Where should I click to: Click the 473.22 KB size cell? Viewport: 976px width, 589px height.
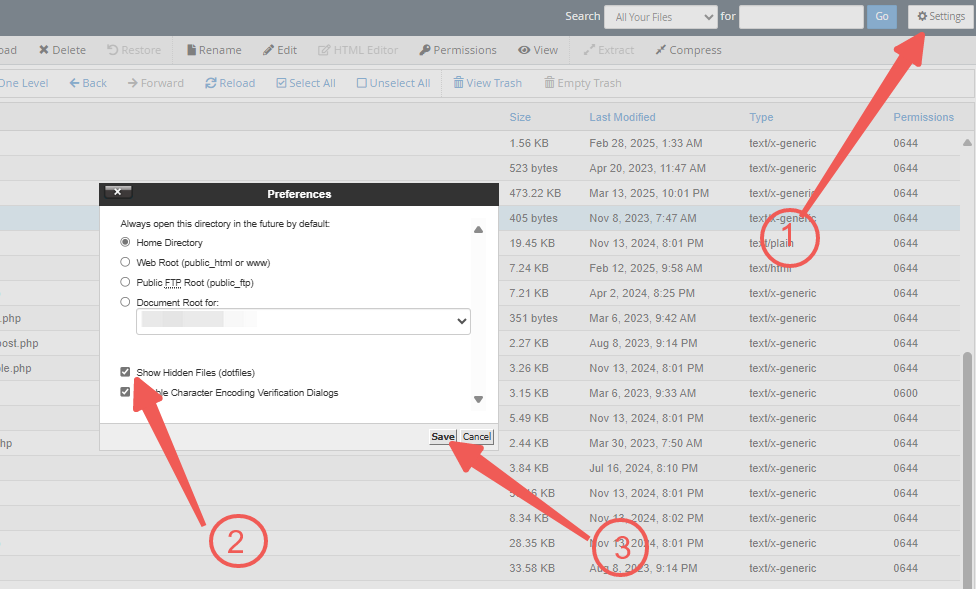click(535, 193)
